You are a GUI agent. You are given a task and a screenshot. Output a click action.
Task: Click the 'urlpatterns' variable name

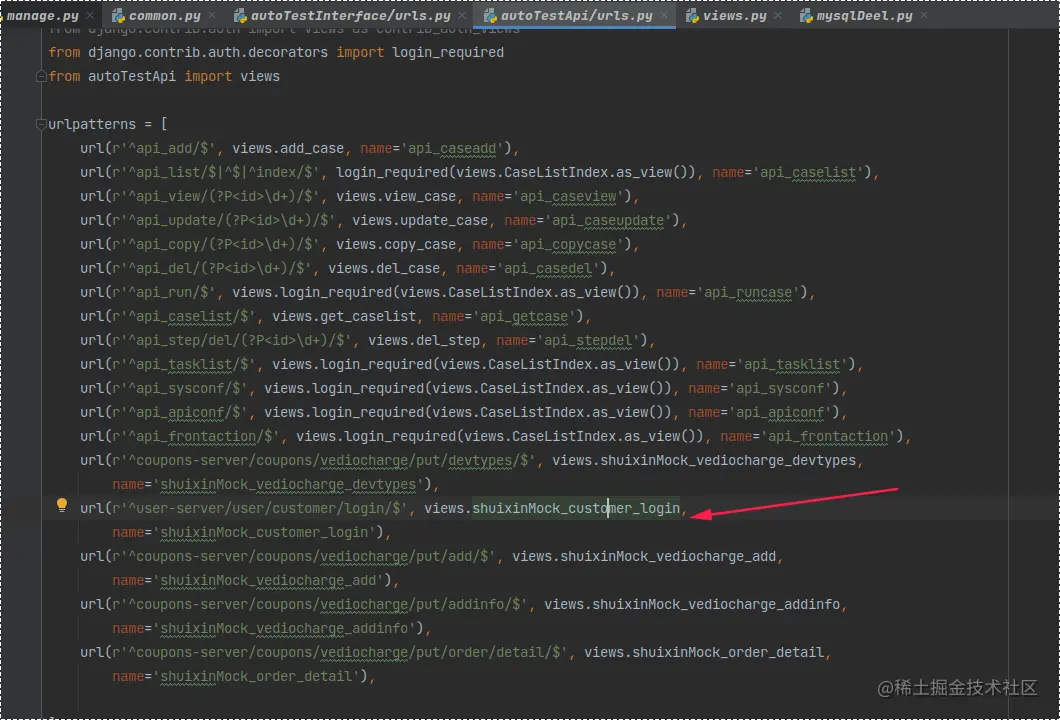pos(92,124)
